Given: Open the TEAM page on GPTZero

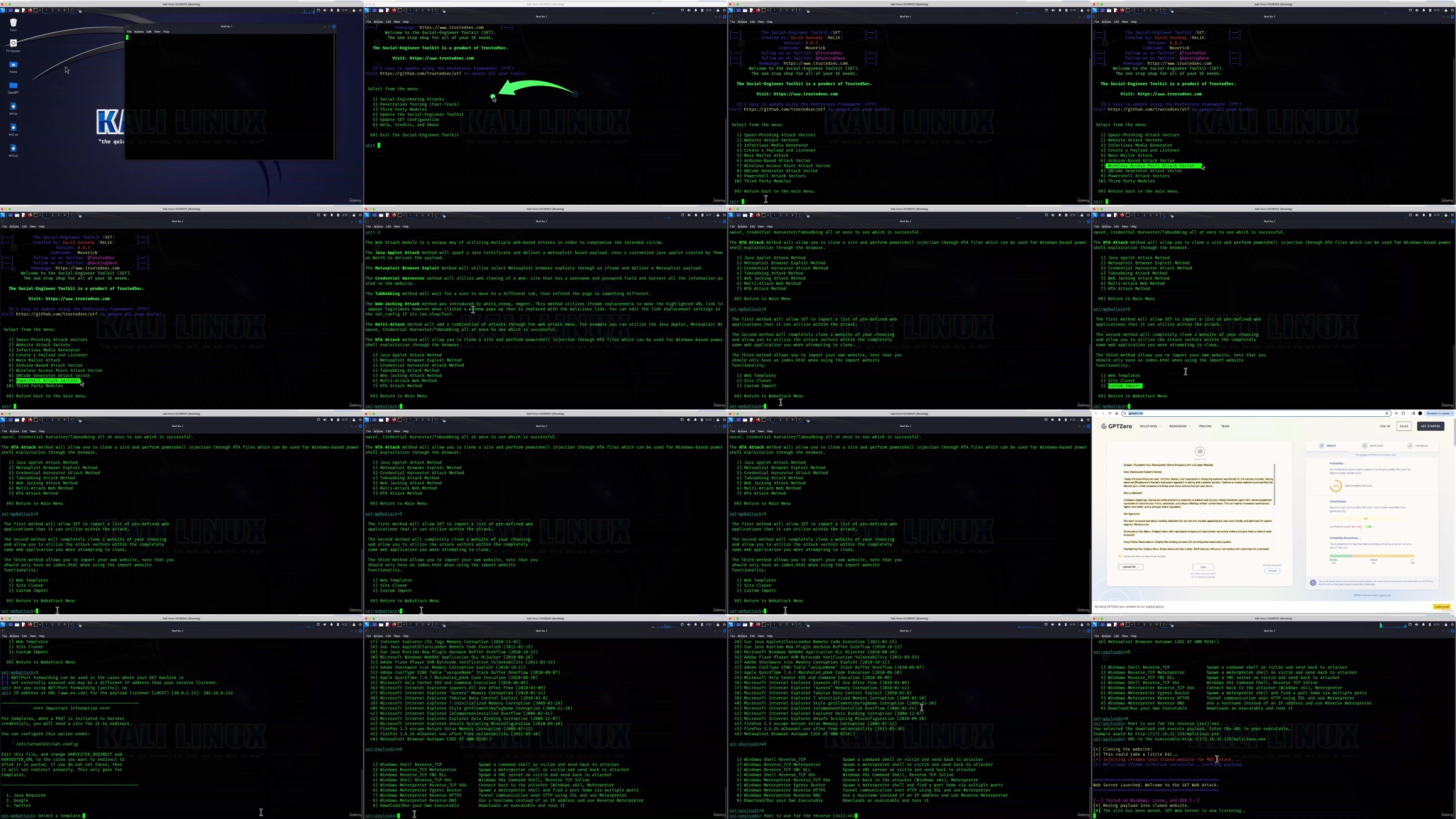Looking at the screenshot, I should click(x=1225, y=426).
